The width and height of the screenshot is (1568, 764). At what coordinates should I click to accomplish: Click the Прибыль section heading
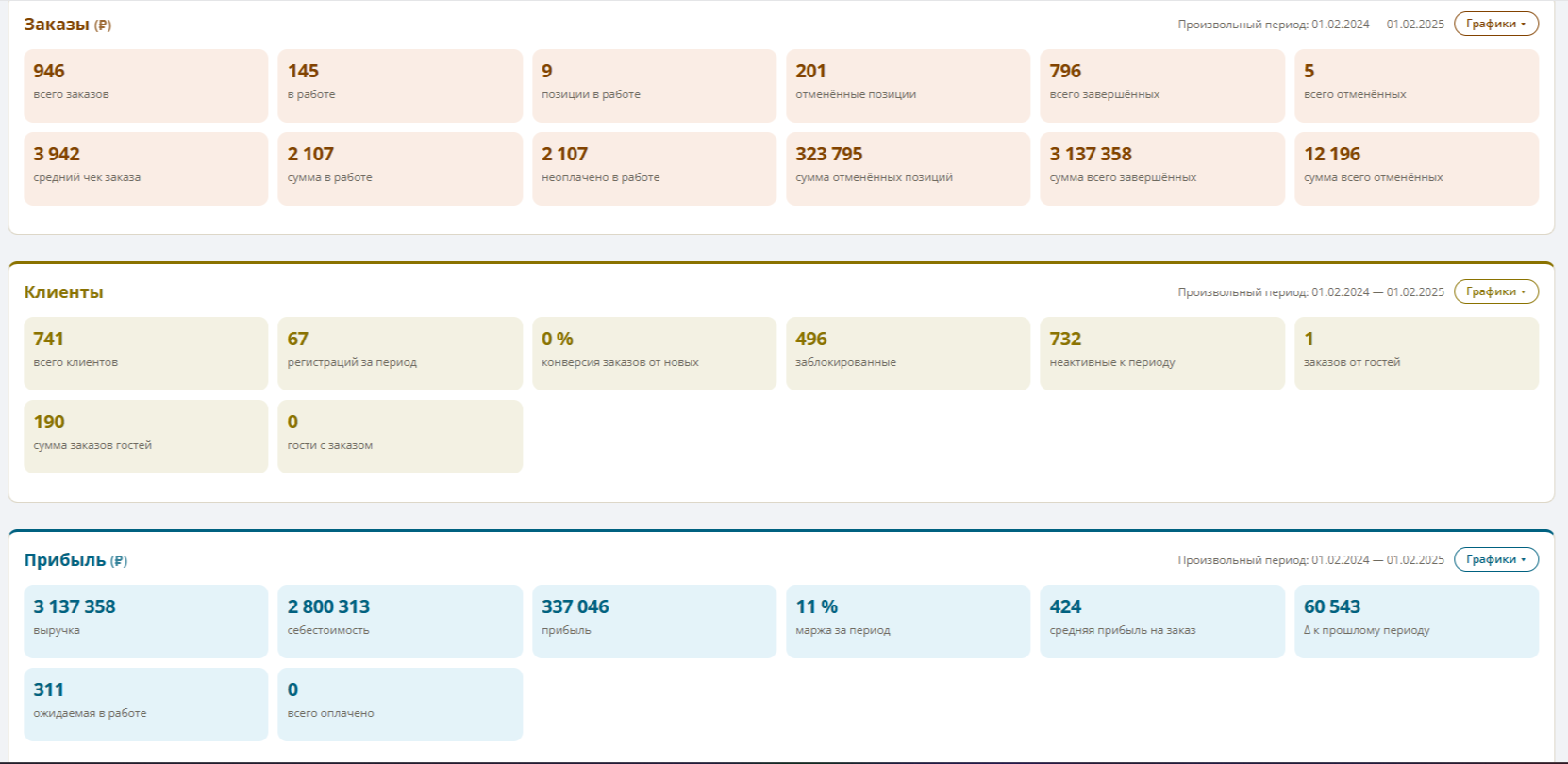(x=75, y=560)
